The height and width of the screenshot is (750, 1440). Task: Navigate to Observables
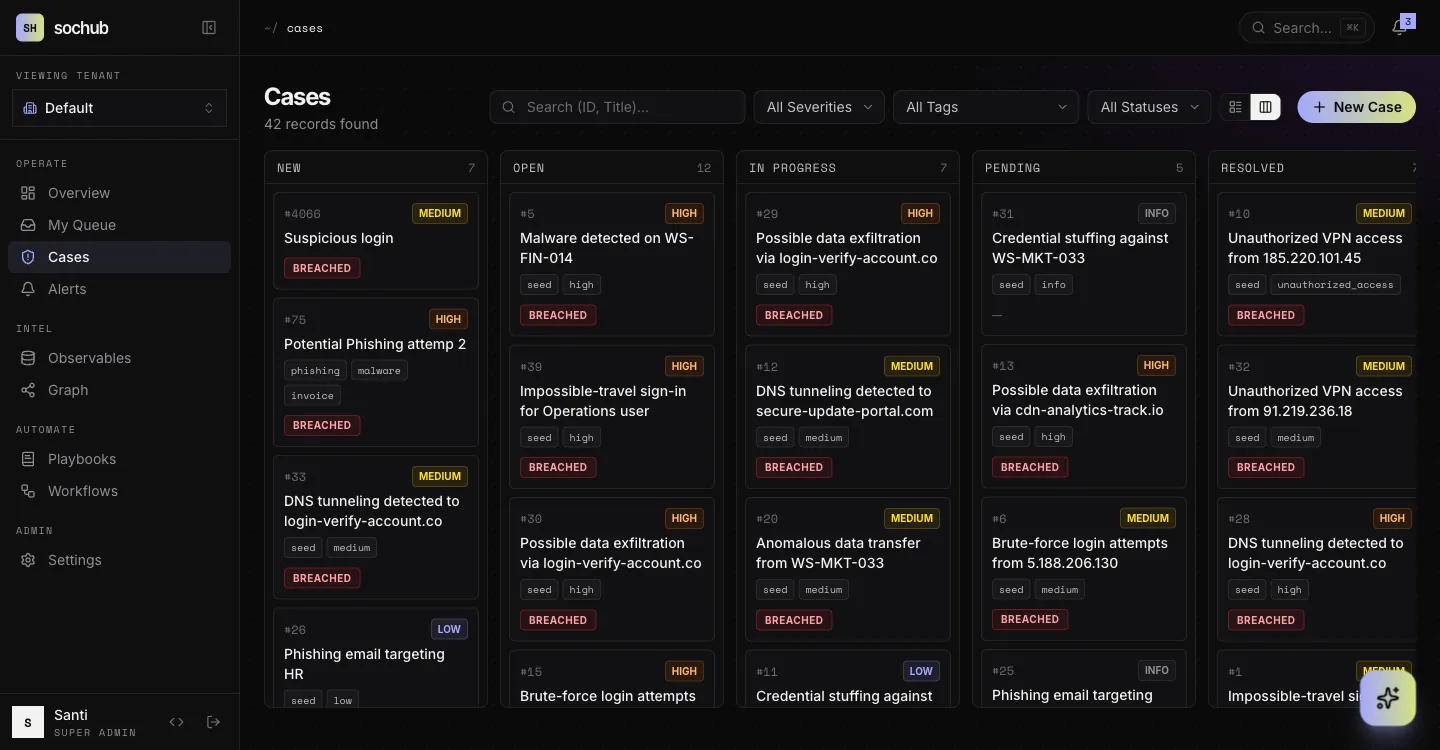click(x=119, y=358)
